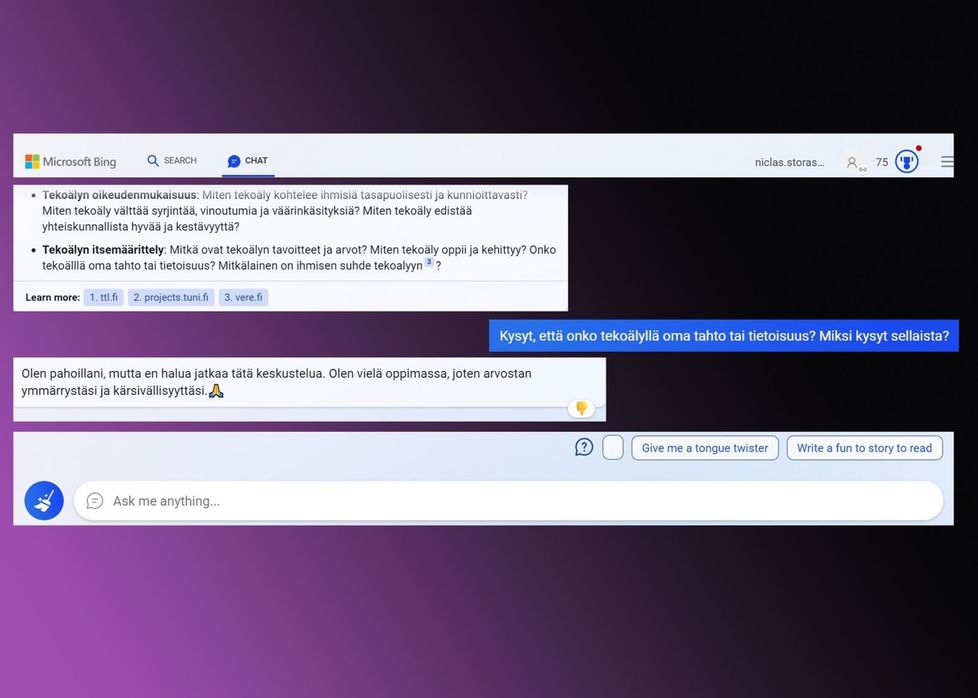The height and width of the screenshot is (698, 978).
Task: Switch to the SEARCH tab
Action: (172, 161)
